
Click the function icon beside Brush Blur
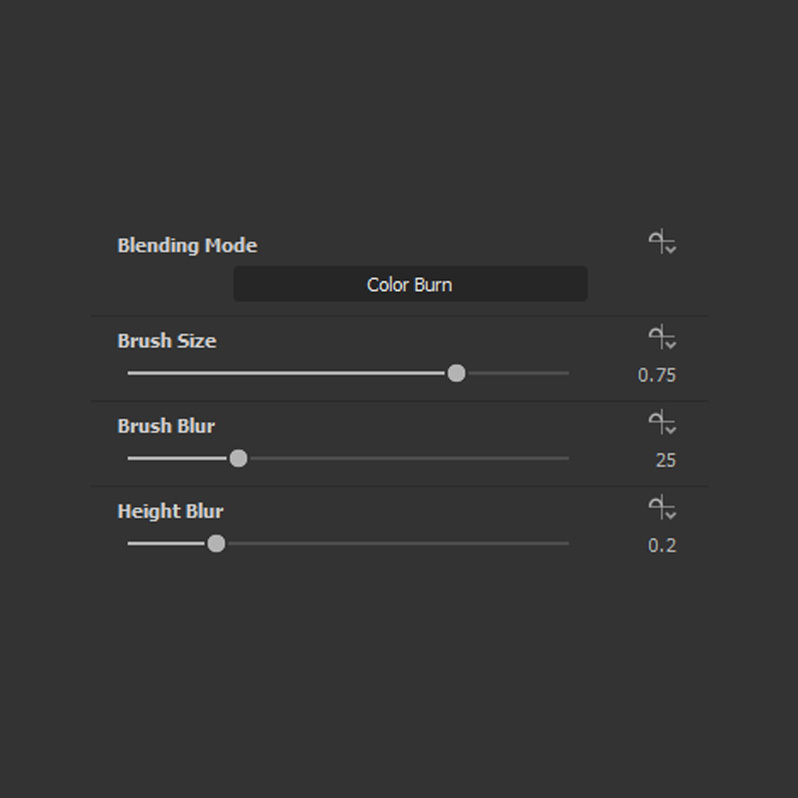(662, 422)
